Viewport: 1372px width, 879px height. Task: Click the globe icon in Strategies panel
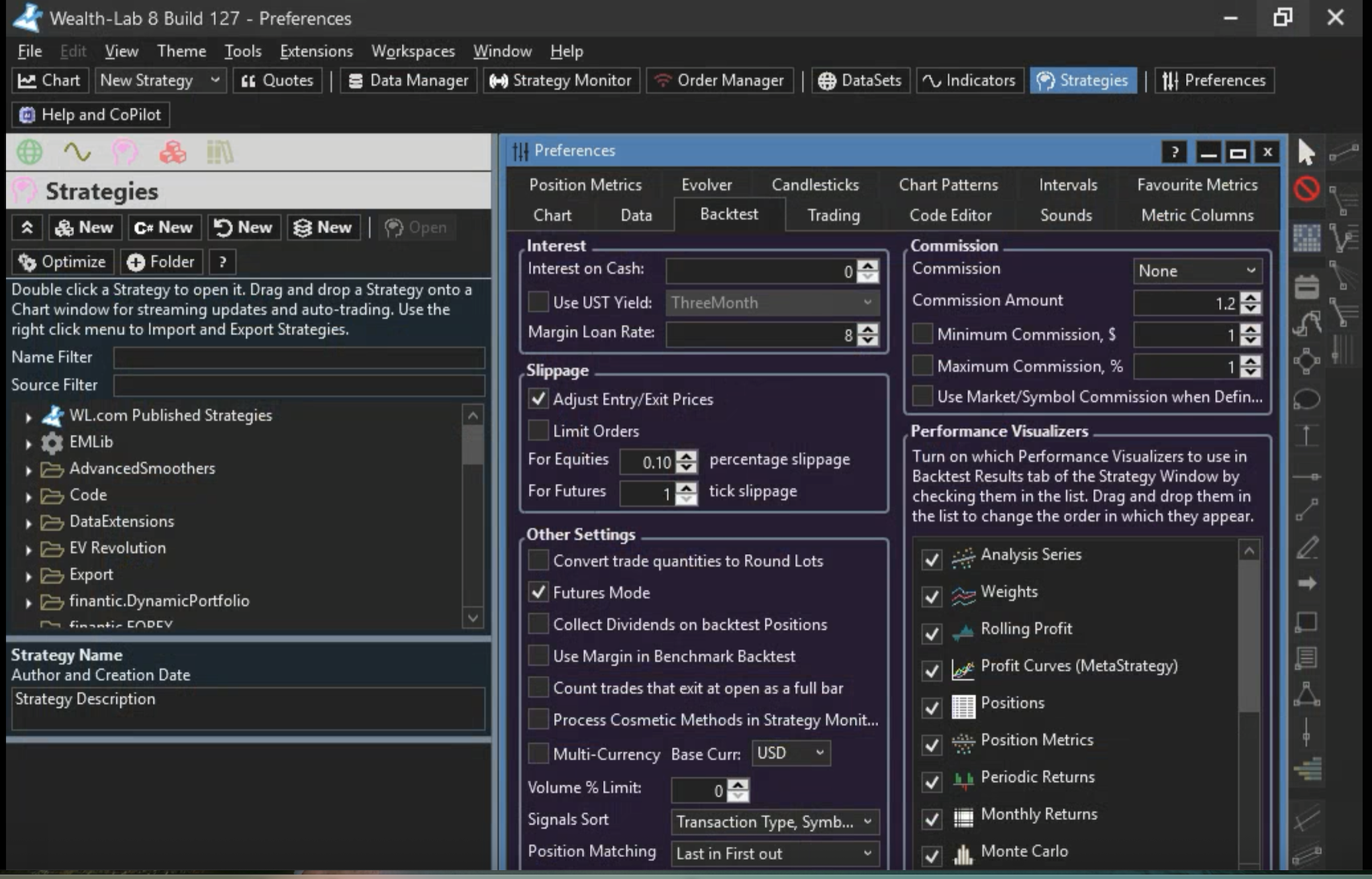coord(29,153)
